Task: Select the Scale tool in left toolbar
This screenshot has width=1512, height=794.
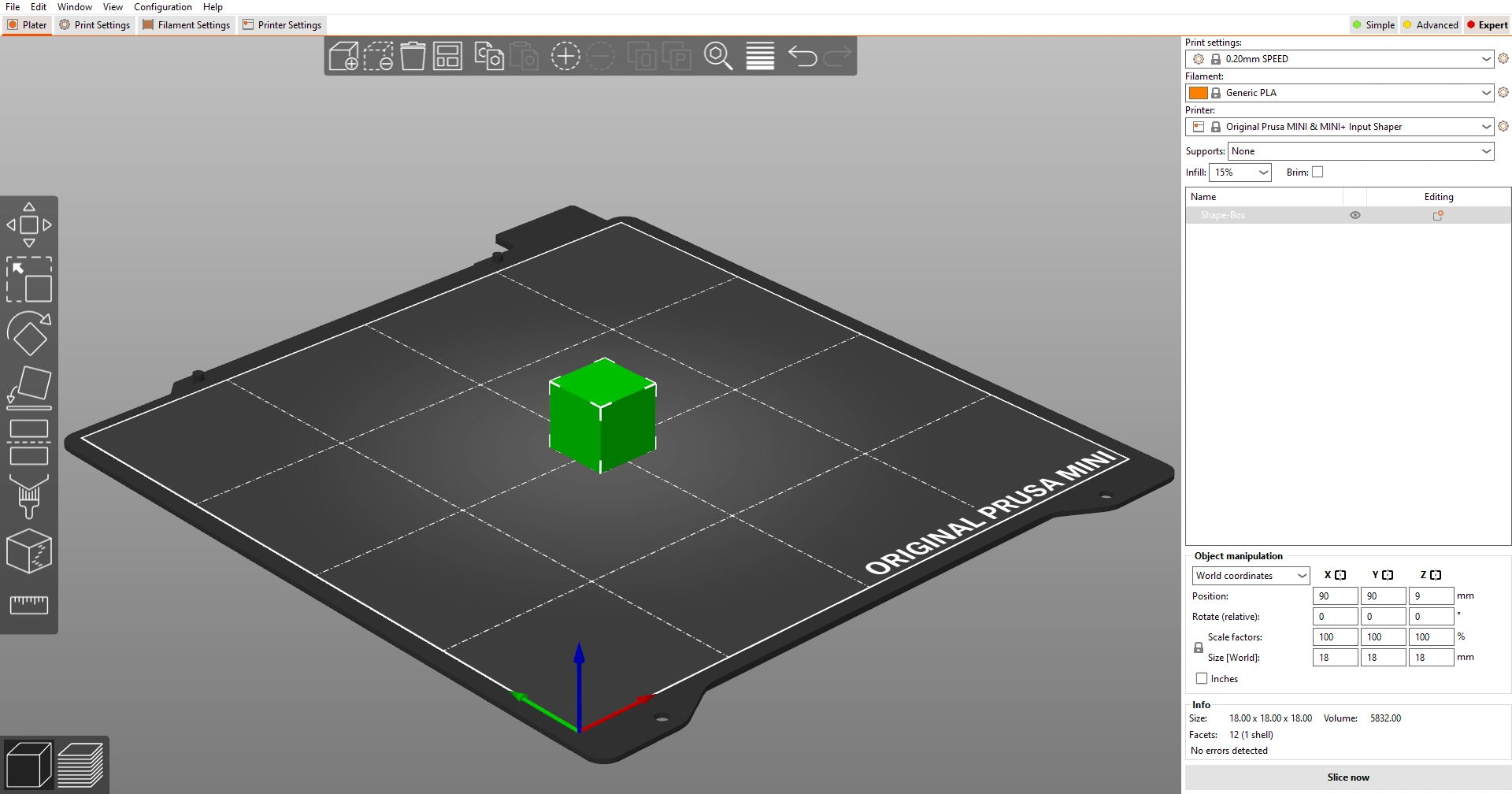Action: click(29, 280)
